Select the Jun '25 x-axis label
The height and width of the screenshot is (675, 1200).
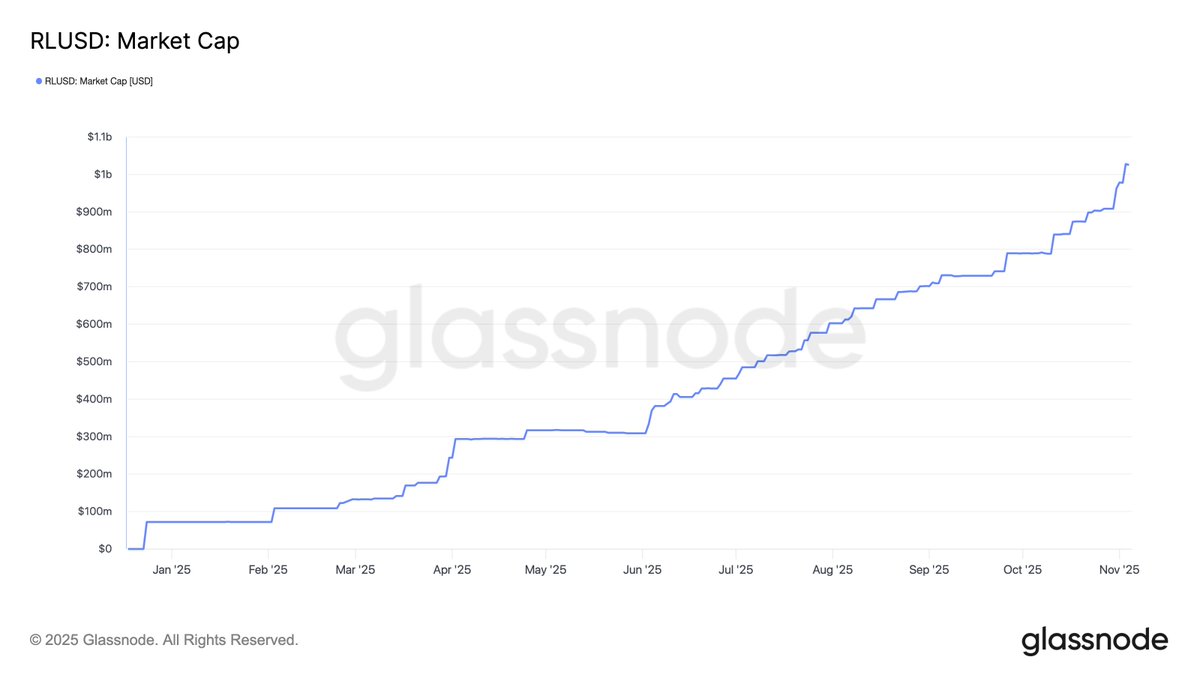pos(642,570)
